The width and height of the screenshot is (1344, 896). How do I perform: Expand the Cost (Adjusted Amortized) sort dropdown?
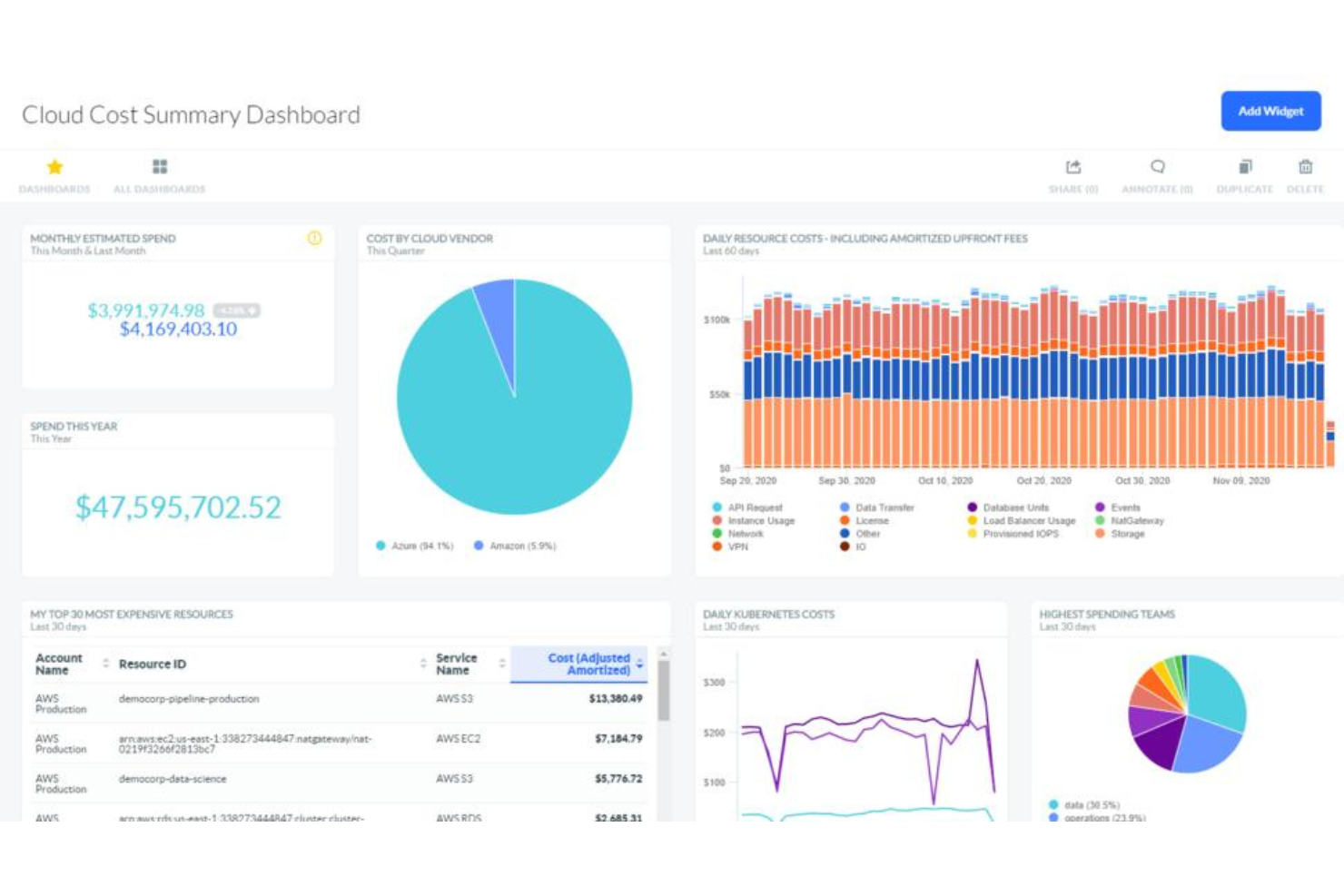point(639,664)
